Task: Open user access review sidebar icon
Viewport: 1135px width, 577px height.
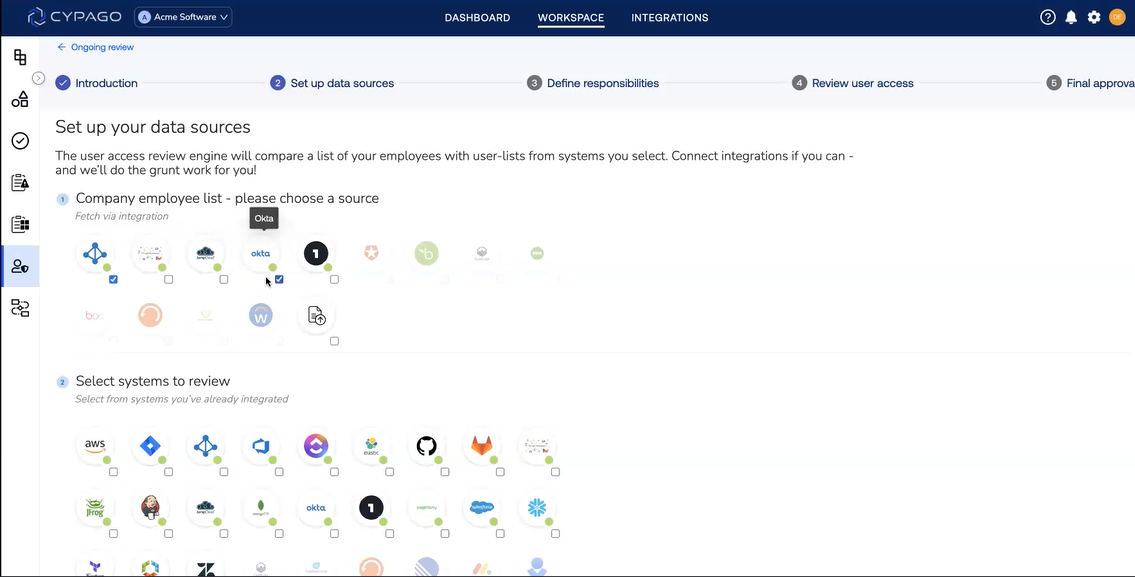Action: point(20,266)
